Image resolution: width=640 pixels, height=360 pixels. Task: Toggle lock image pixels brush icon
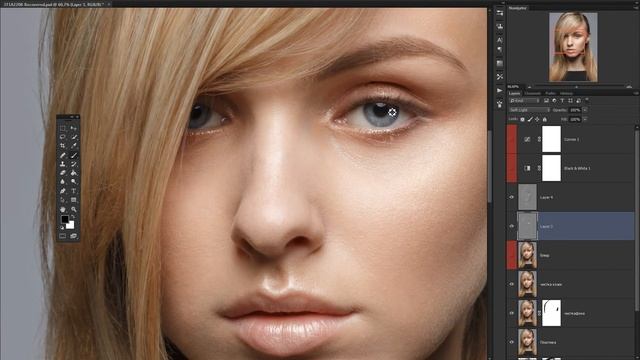tap(530, 119)
